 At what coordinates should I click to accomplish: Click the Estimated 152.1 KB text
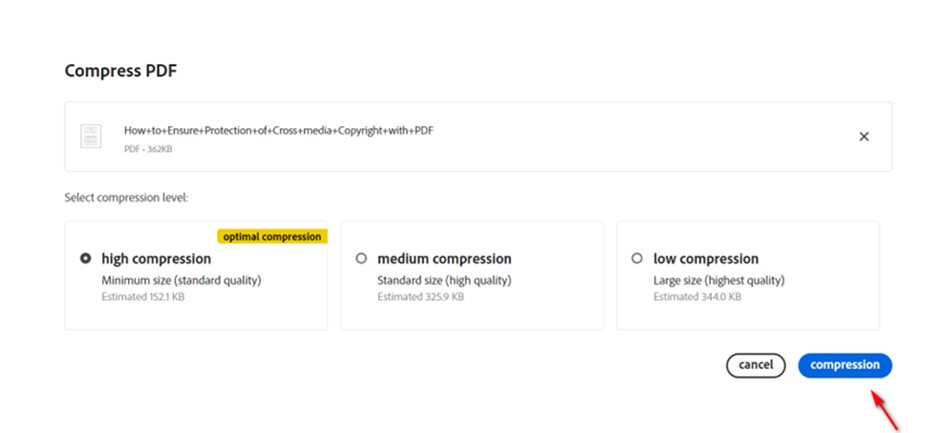pos(143,297)
